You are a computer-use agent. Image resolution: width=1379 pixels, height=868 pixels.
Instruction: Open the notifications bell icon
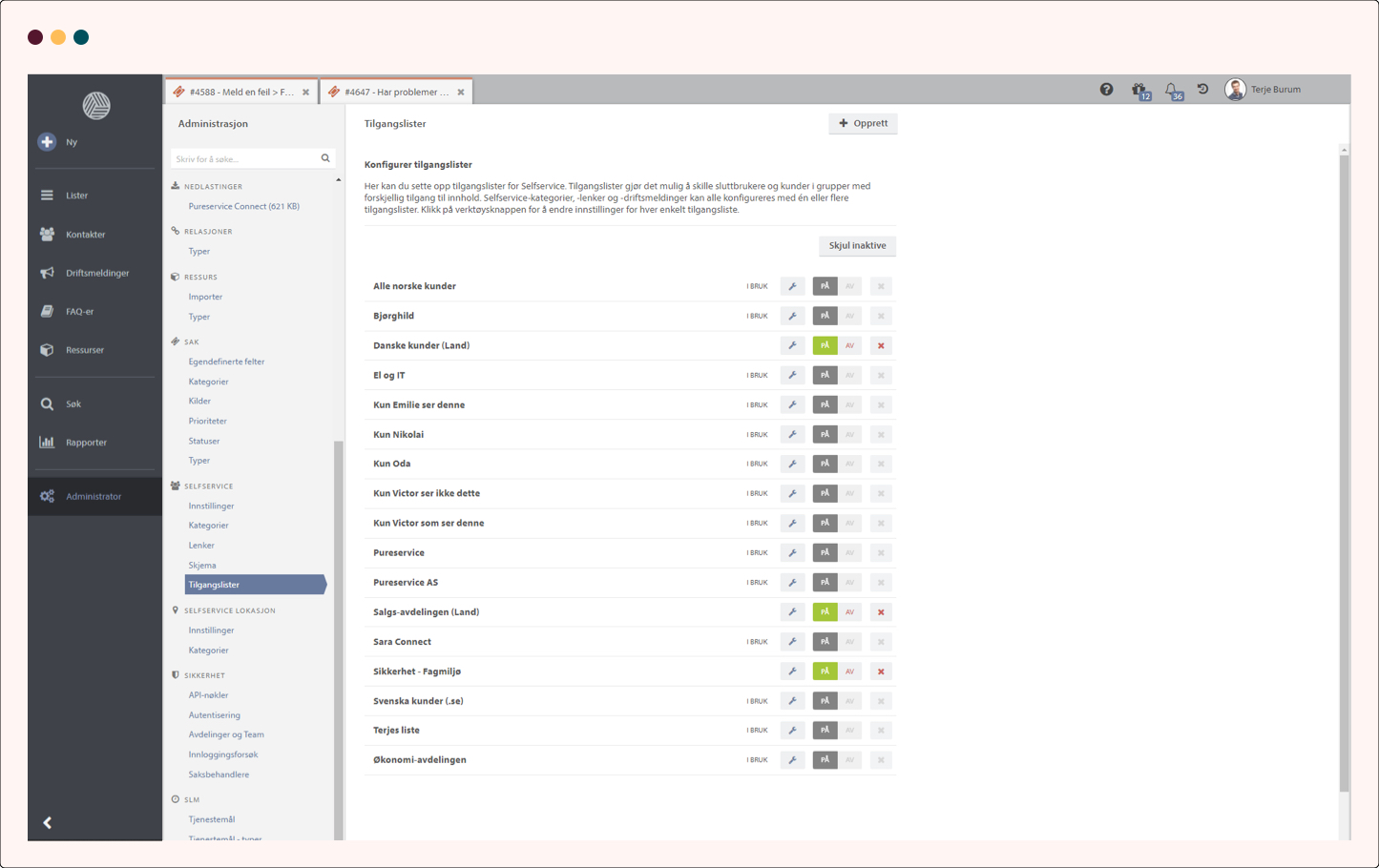point(1171,90)
